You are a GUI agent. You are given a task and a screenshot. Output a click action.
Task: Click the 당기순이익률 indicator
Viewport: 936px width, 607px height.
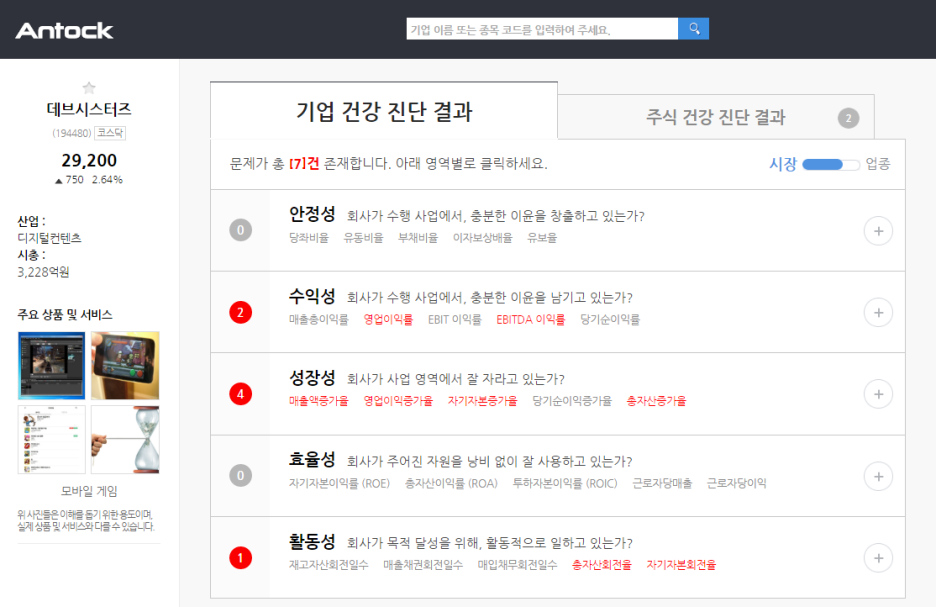click(610, 319)
